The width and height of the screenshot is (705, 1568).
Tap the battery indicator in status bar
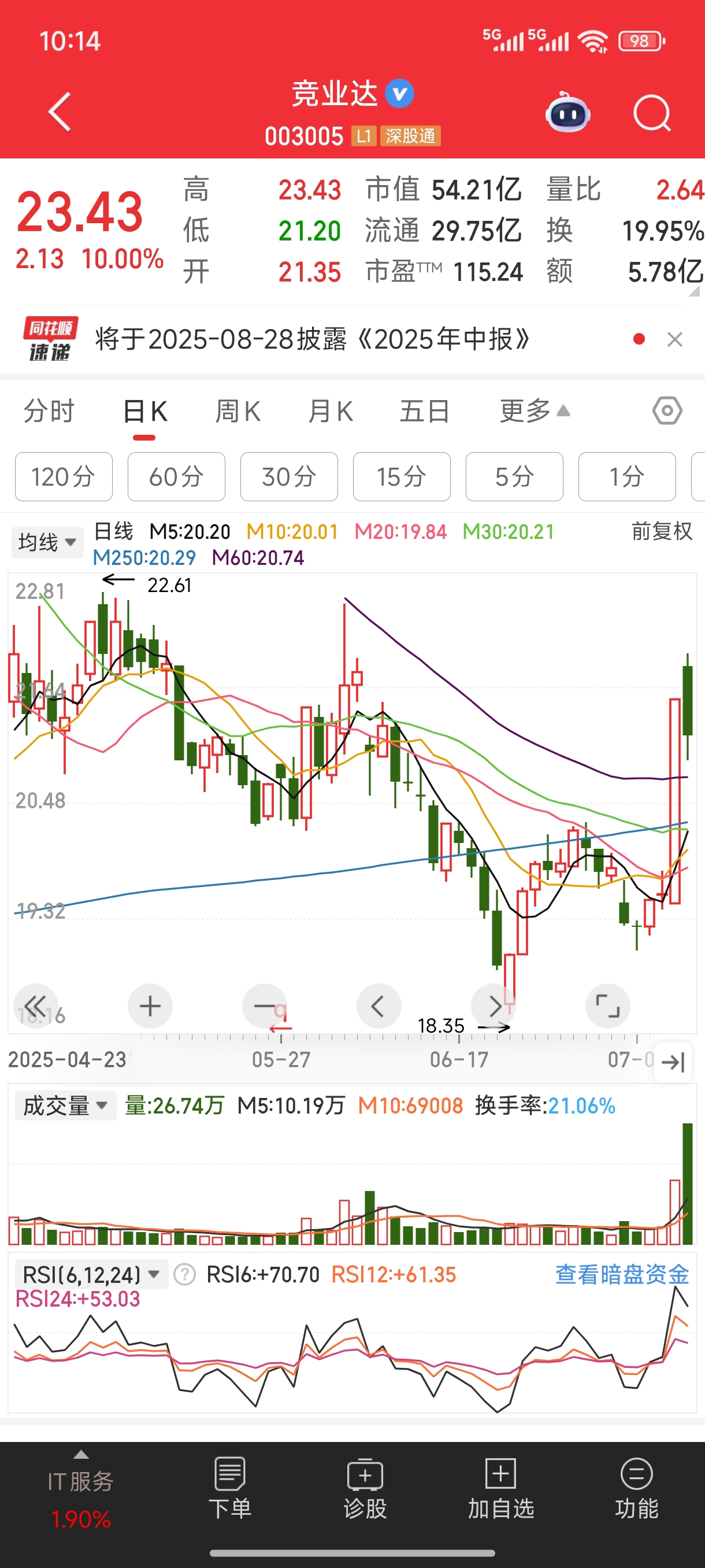tap(642, 42)
